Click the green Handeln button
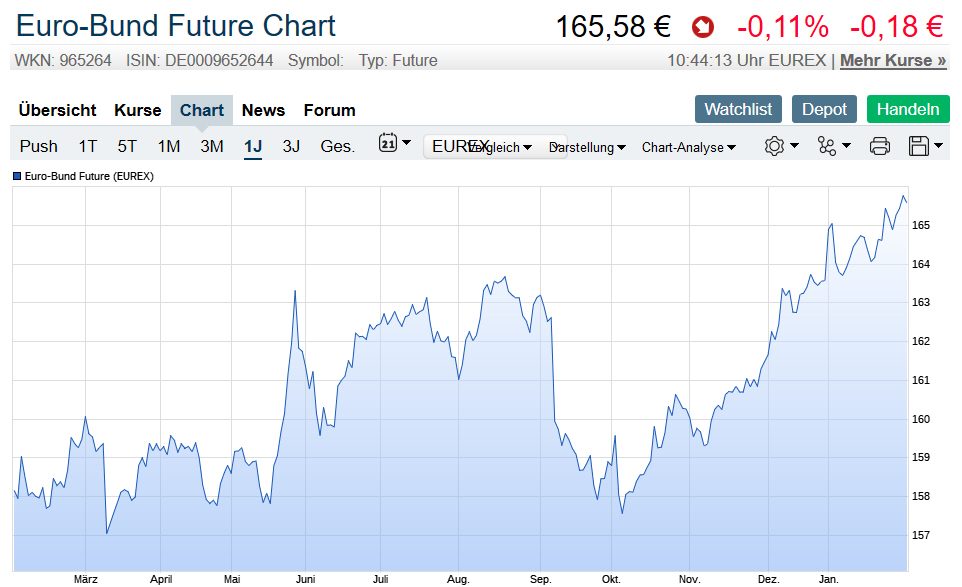This screenshot has height=587, width=962. 908,109
